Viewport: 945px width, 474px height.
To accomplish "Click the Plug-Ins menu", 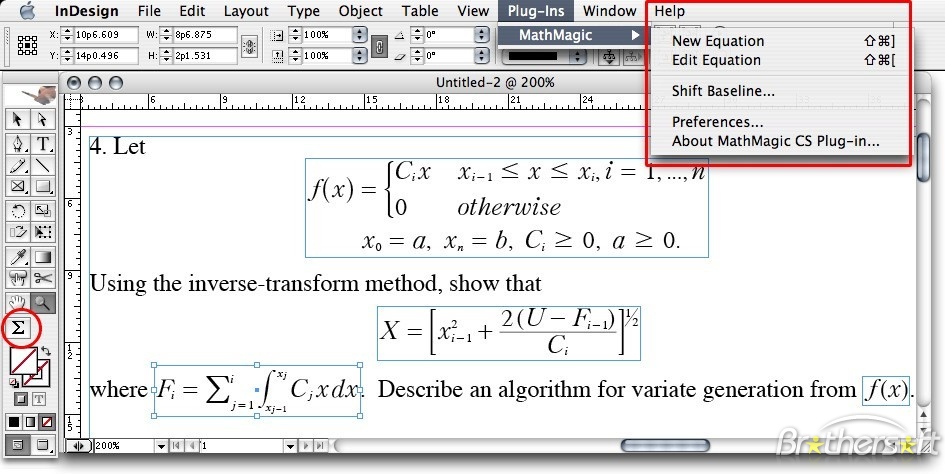I will click(x=535, y=11).
